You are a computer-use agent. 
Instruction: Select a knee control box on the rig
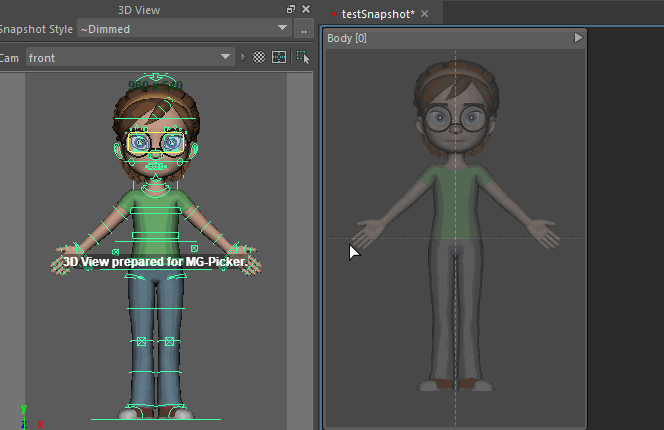(141, 341)
